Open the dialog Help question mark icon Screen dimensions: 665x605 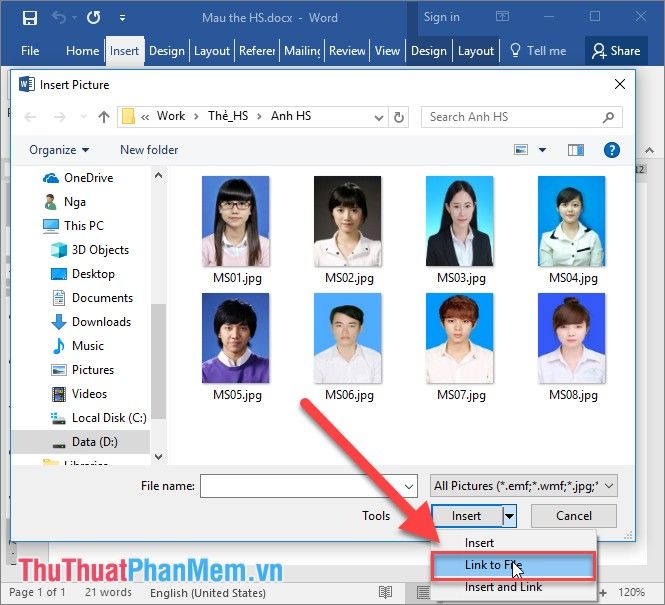pos(612,150)
